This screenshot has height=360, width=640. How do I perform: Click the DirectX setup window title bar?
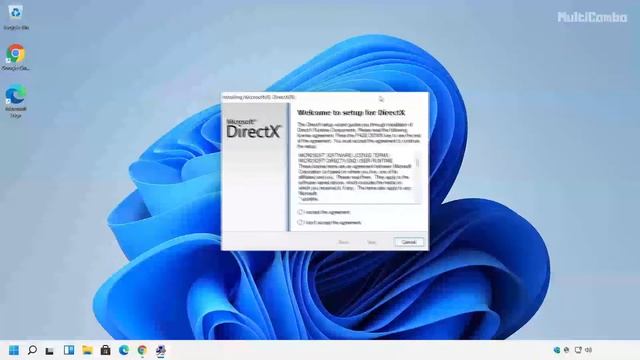tap(325, 97)
